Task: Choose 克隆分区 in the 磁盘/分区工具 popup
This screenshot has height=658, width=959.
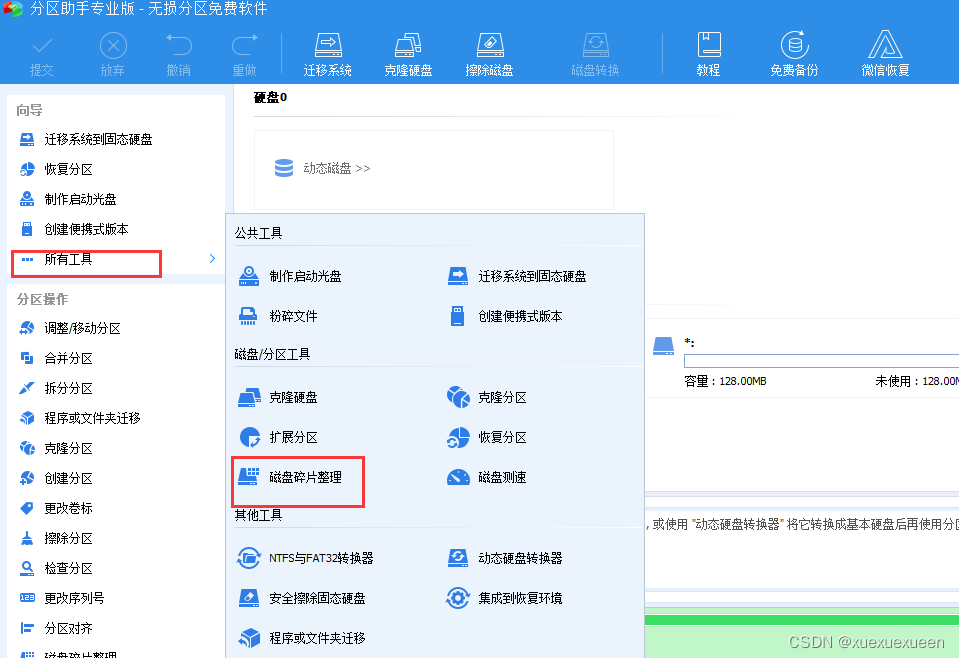Action: pyautogui.click(x=487, y=397)
